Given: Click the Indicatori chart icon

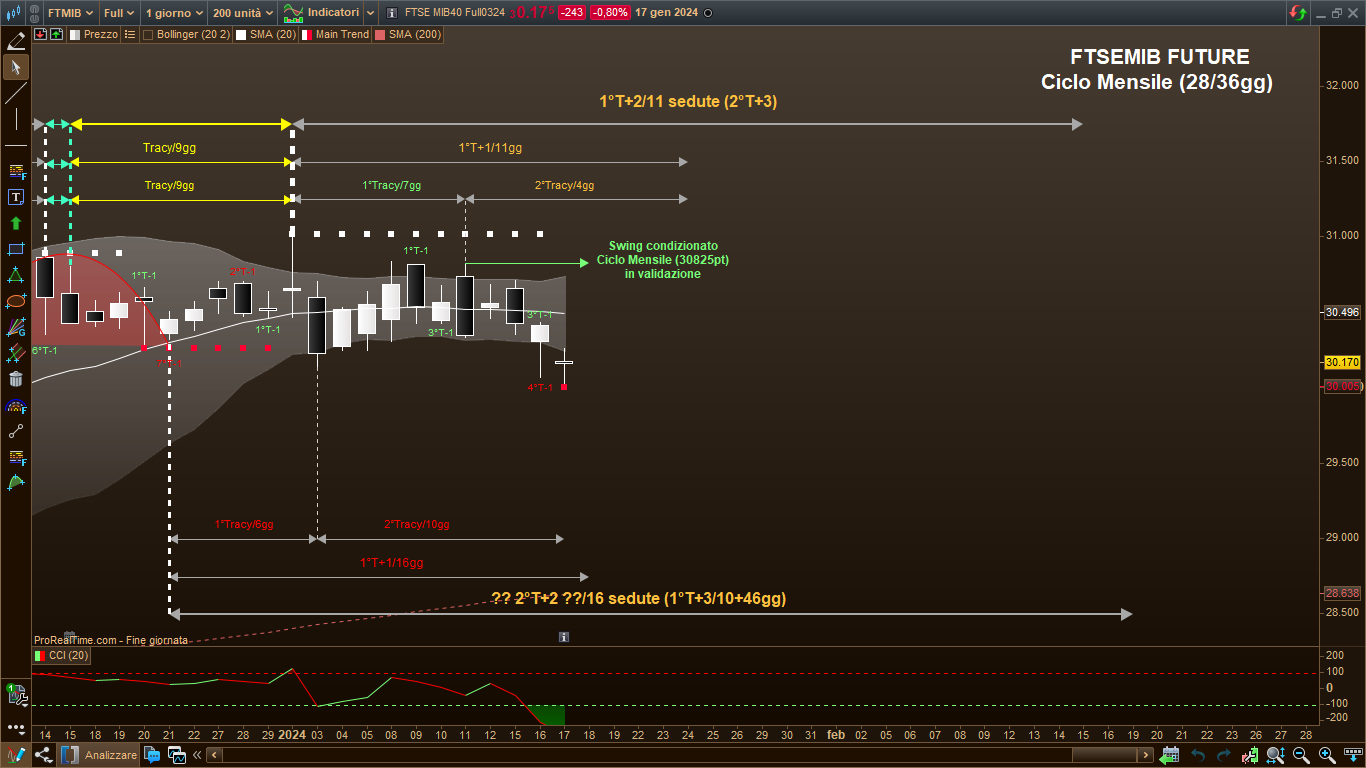Looking at the screenshot, I should (x=293, y=13).
